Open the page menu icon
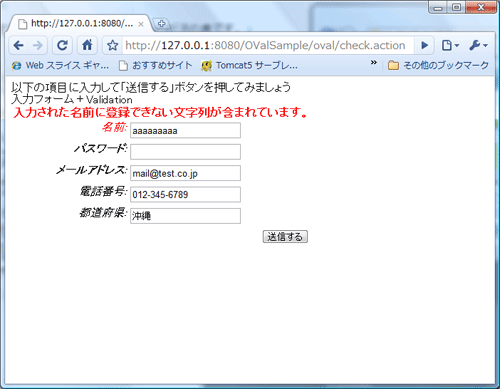Image resolution: width=500 pixels, height=389 pixels. (x=450, y=45)
